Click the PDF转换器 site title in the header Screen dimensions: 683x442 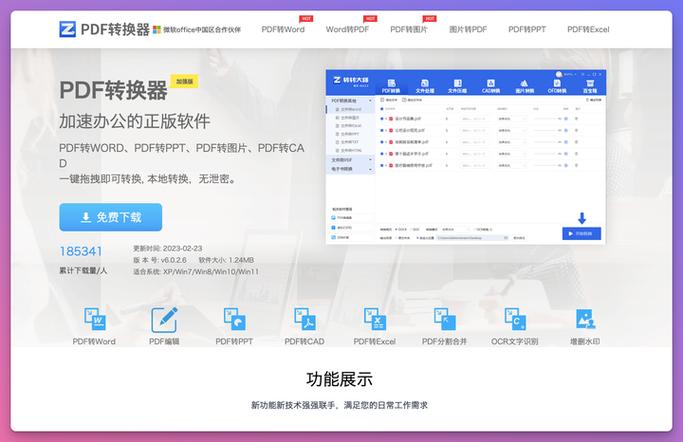pyautogui.click(x=115, y=30)
